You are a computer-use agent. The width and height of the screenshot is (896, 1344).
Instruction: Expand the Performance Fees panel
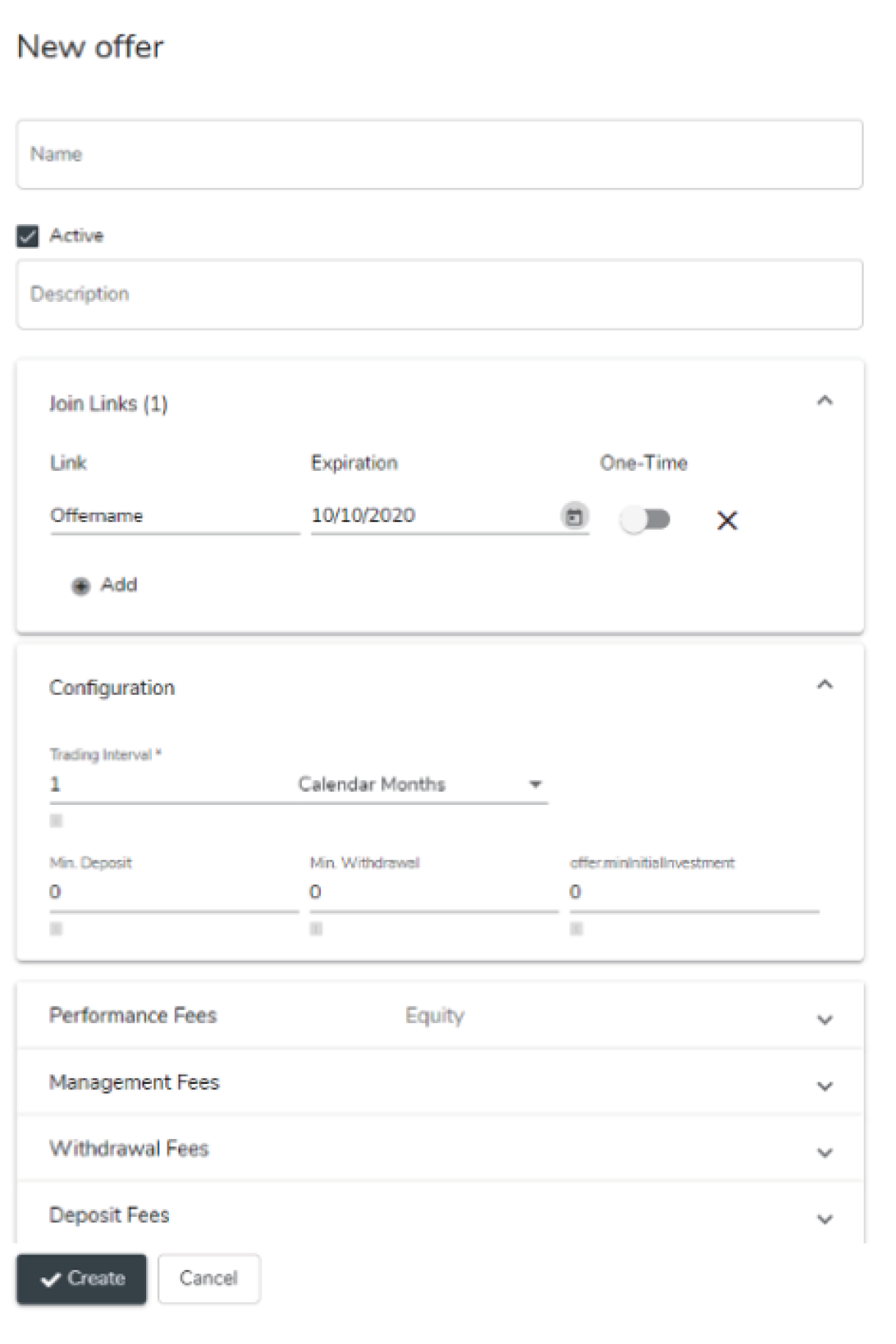pos(825,1019)
